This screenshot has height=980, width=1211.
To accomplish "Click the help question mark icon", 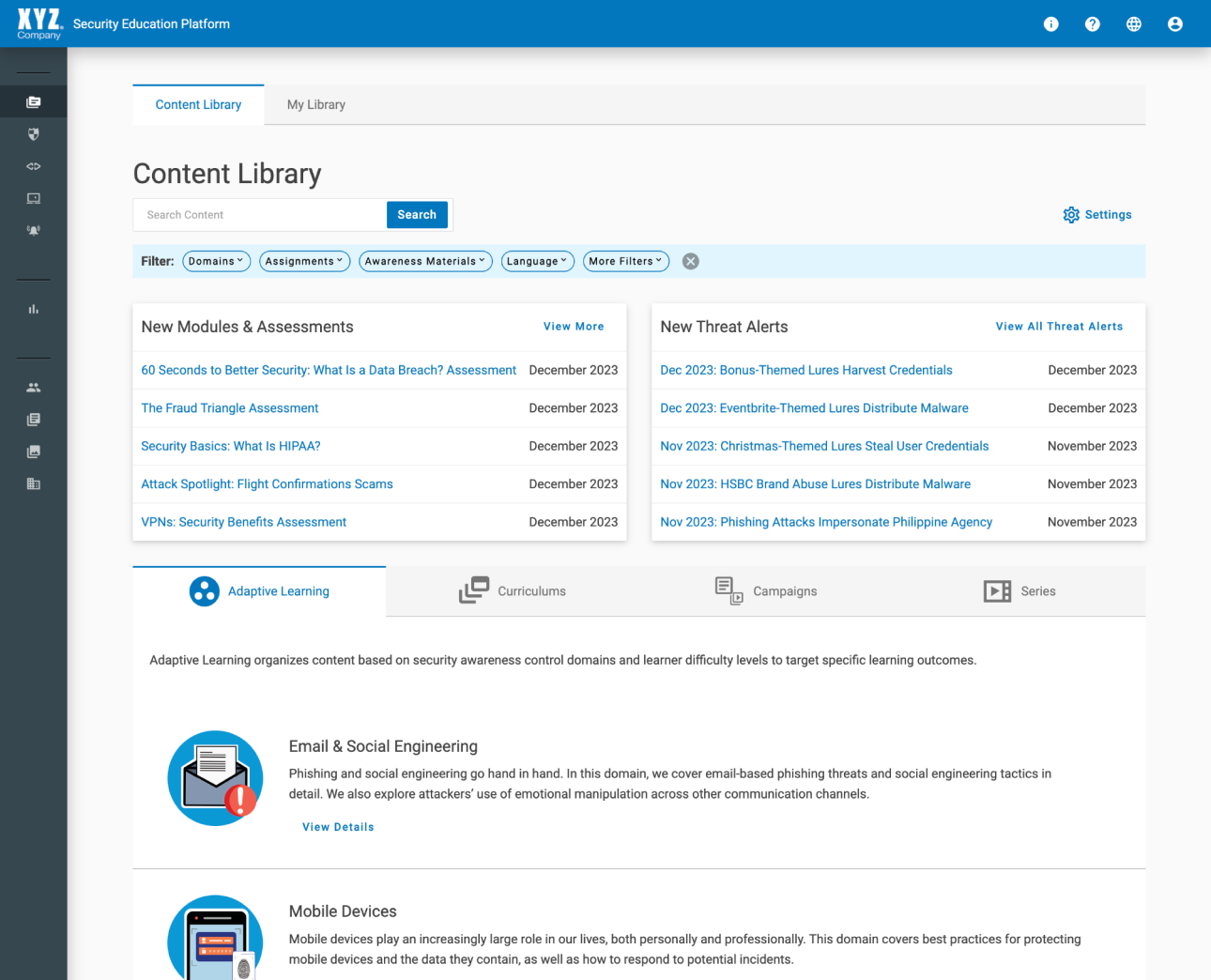I will [1092, 24].
